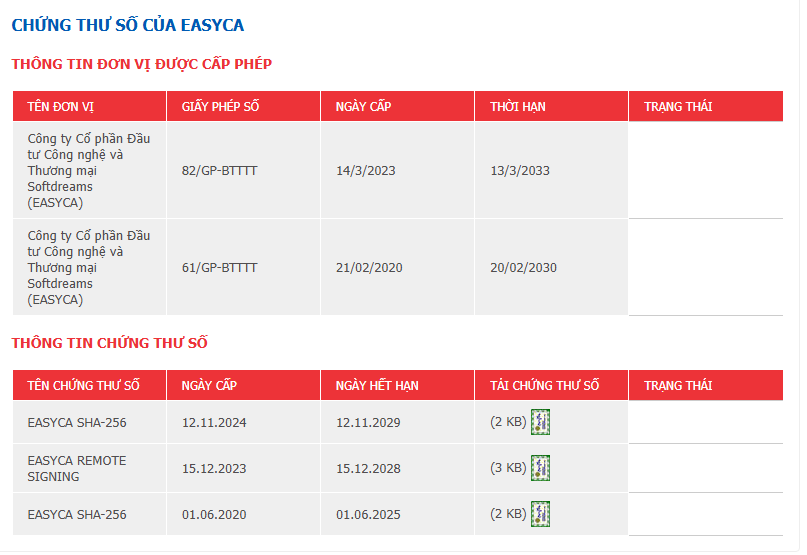The width and height of the screenshot is (807, 555).
Task: Click column header 'TÊN ĐƠN VỊ'
Action: (60, 107)
